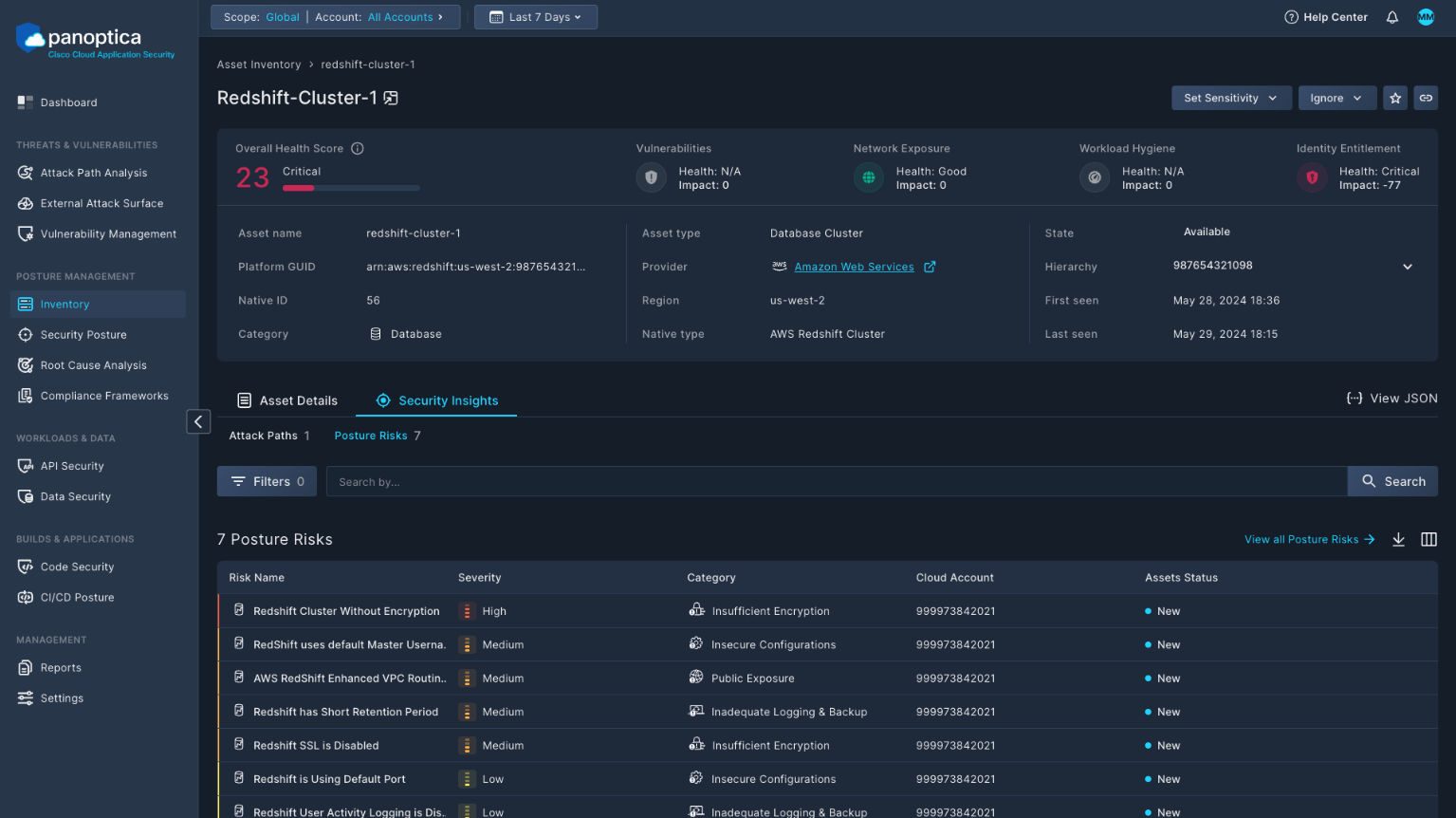
Task: Switch to the Asset Details tab
Action: [287, 400]
